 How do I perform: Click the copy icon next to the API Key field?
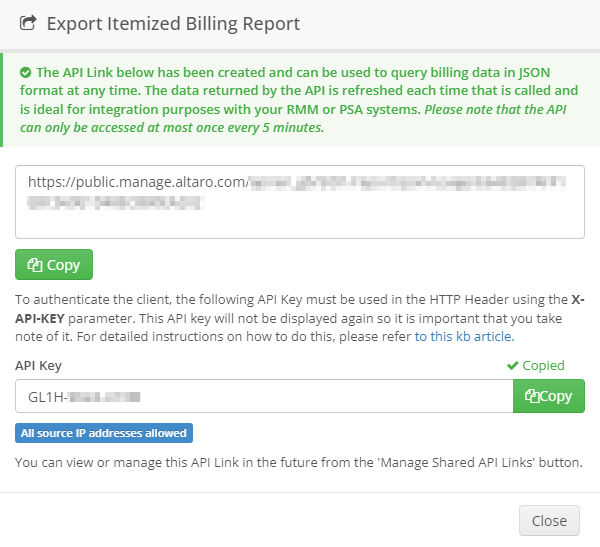(531, 396)
